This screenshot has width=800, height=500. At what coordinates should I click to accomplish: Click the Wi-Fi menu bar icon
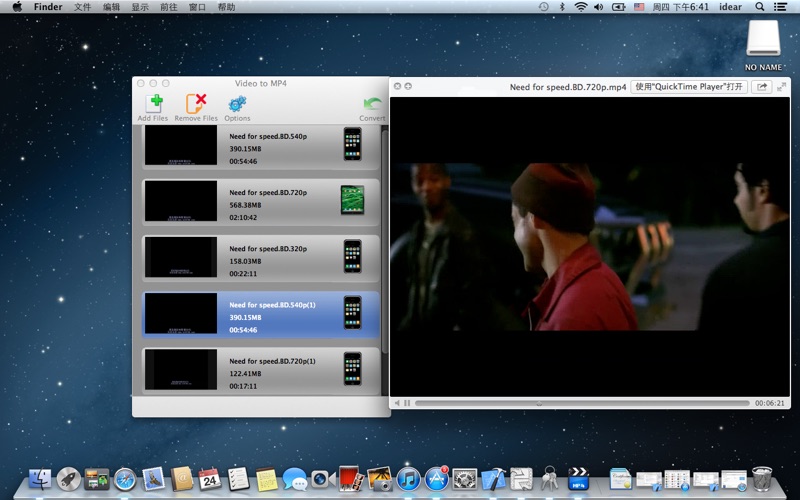click(580, 7)
